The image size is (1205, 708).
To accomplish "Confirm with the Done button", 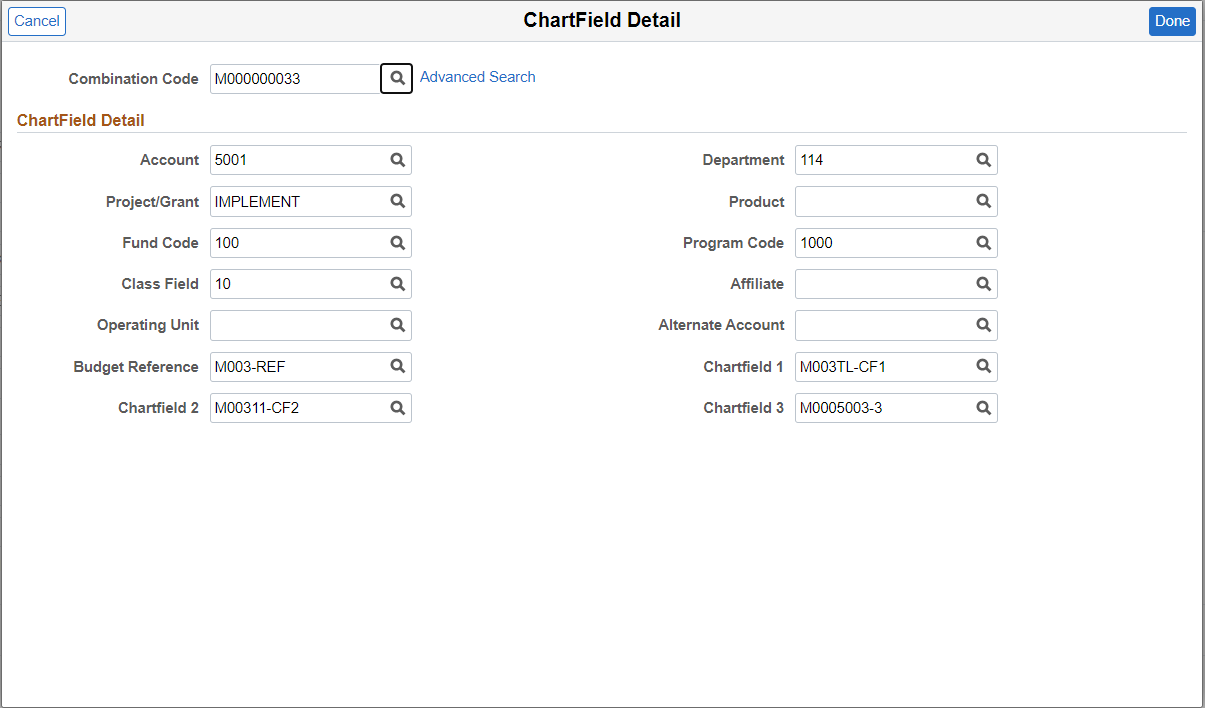I will tap(1172, 21).
